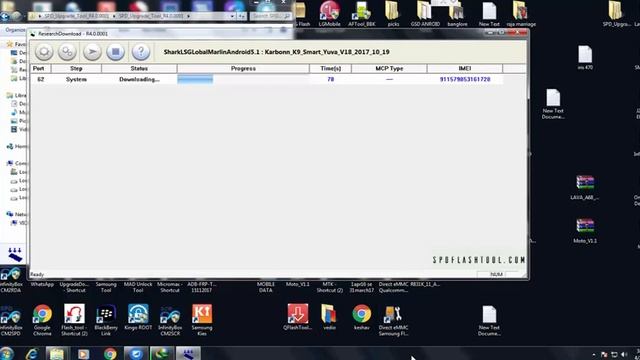Open Internet Explorer from the taskbar
Screen dimensions: 640x360
pos(32,353)
